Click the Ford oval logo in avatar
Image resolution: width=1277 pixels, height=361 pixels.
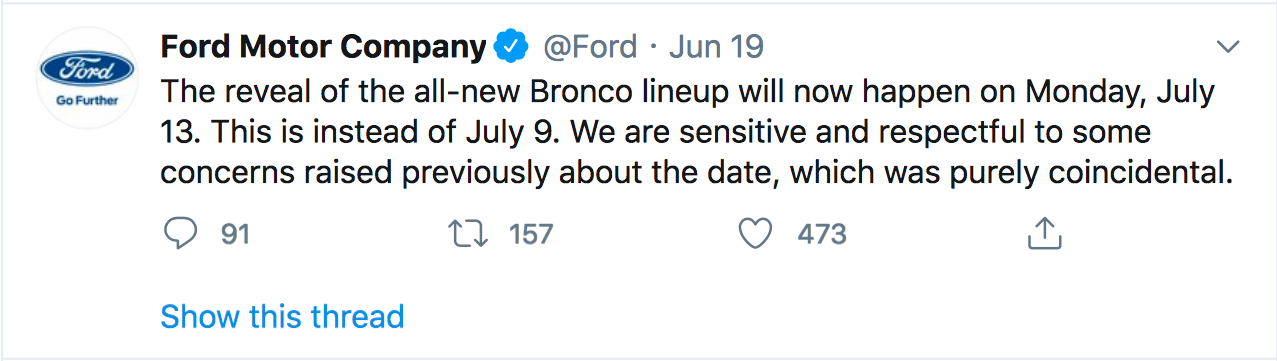86,68
